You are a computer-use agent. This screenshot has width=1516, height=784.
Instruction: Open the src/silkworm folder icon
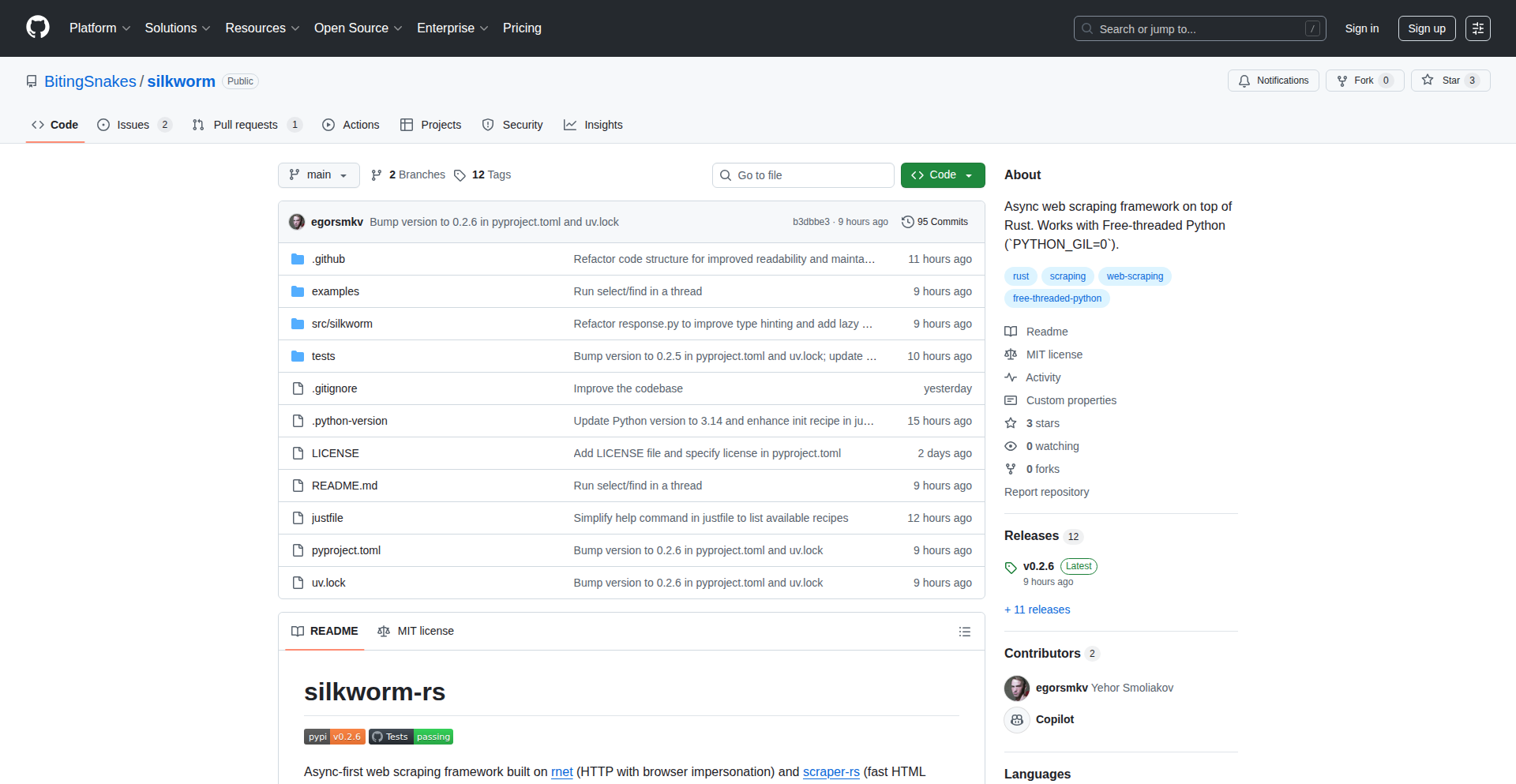[x=298, y=324]
